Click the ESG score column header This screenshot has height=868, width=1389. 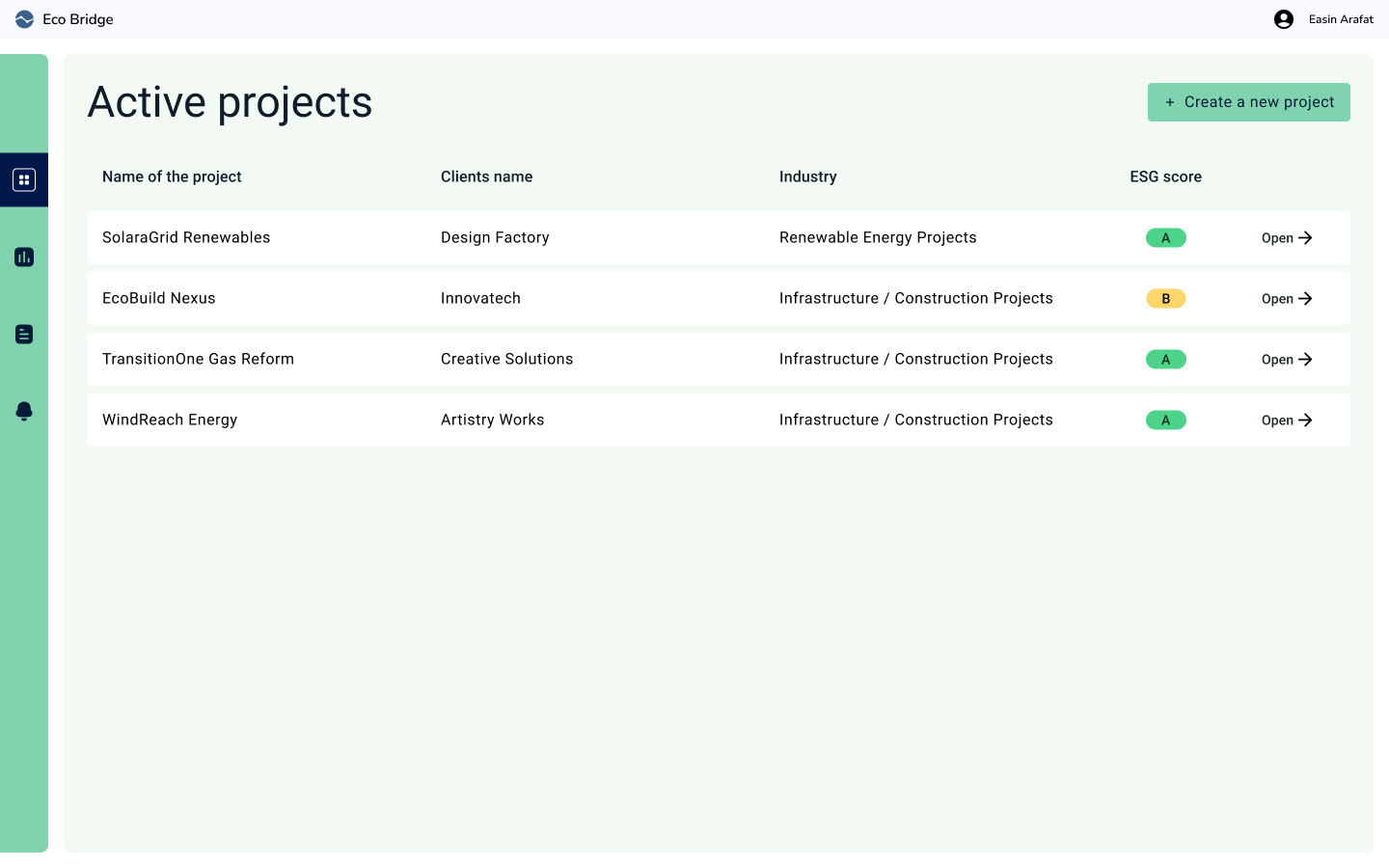[x=1165, y=176]
